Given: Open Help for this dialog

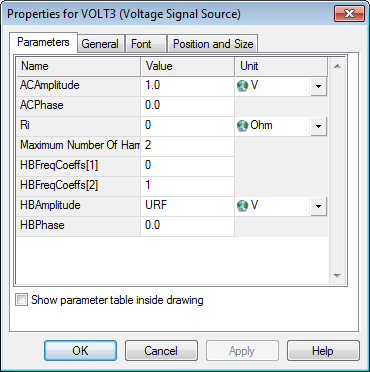Looking at the screenshot, I should [323, 351].
